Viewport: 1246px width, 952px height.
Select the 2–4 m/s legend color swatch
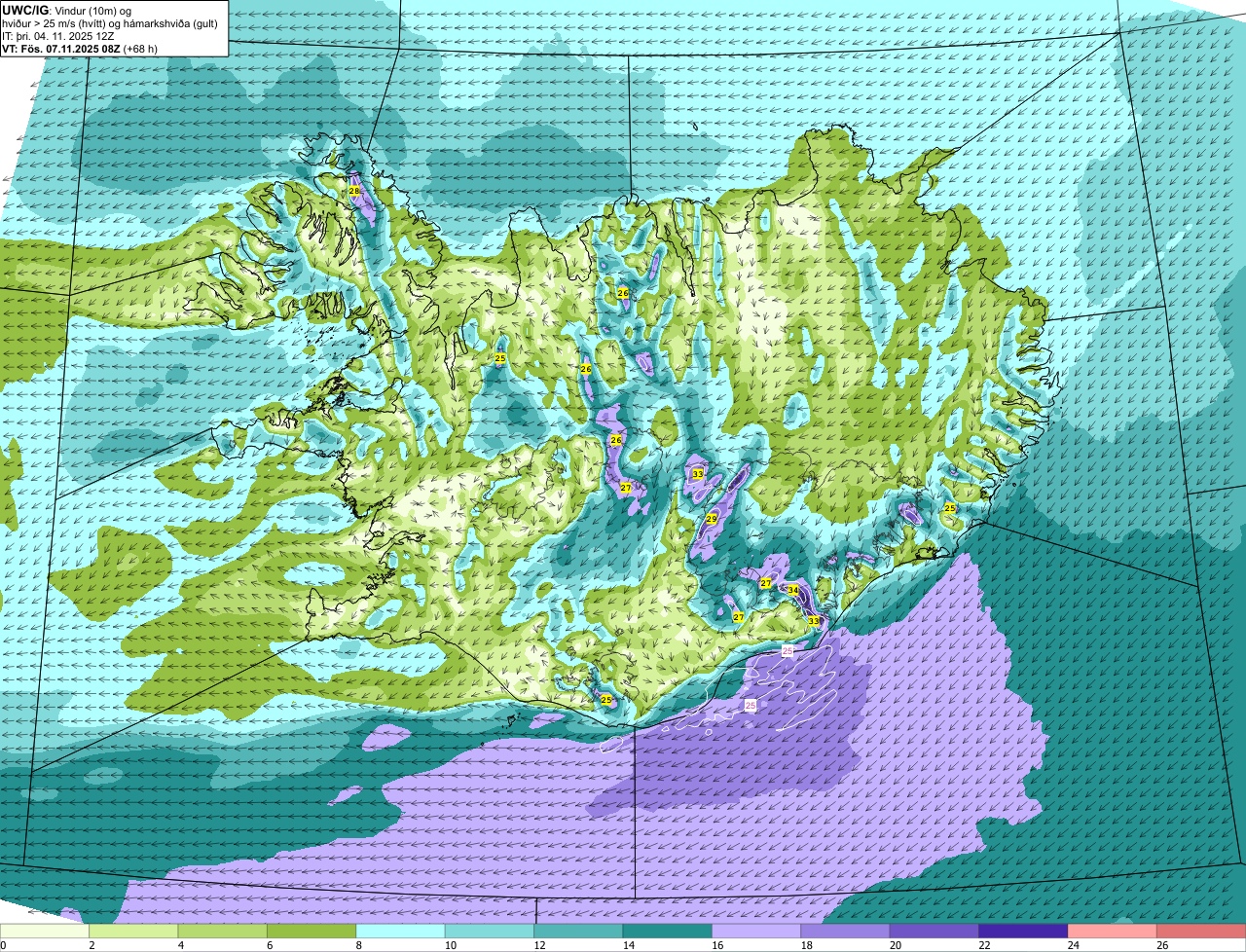(133, 931)
